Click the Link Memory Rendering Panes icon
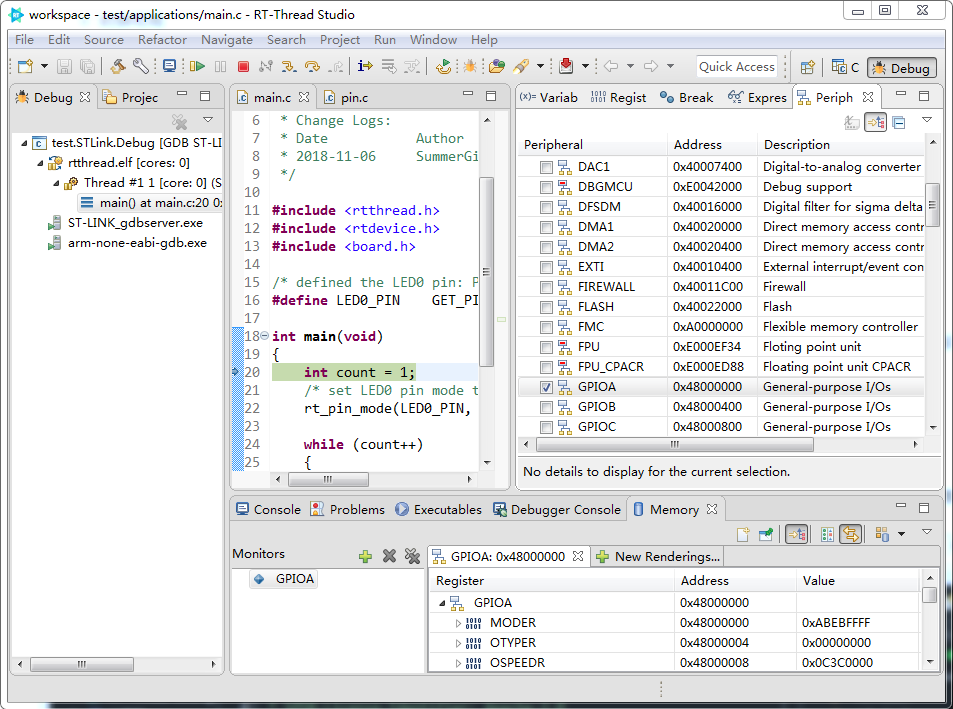 (x=852, y=534)
